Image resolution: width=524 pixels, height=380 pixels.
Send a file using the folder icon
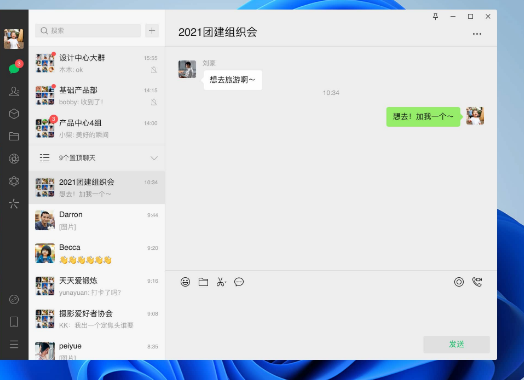coord(203,282)
